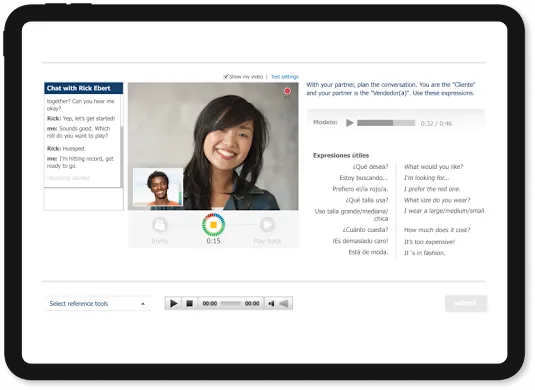Click the phrase '¿Qué desea?'
The image size is (535, 390).
370,167
